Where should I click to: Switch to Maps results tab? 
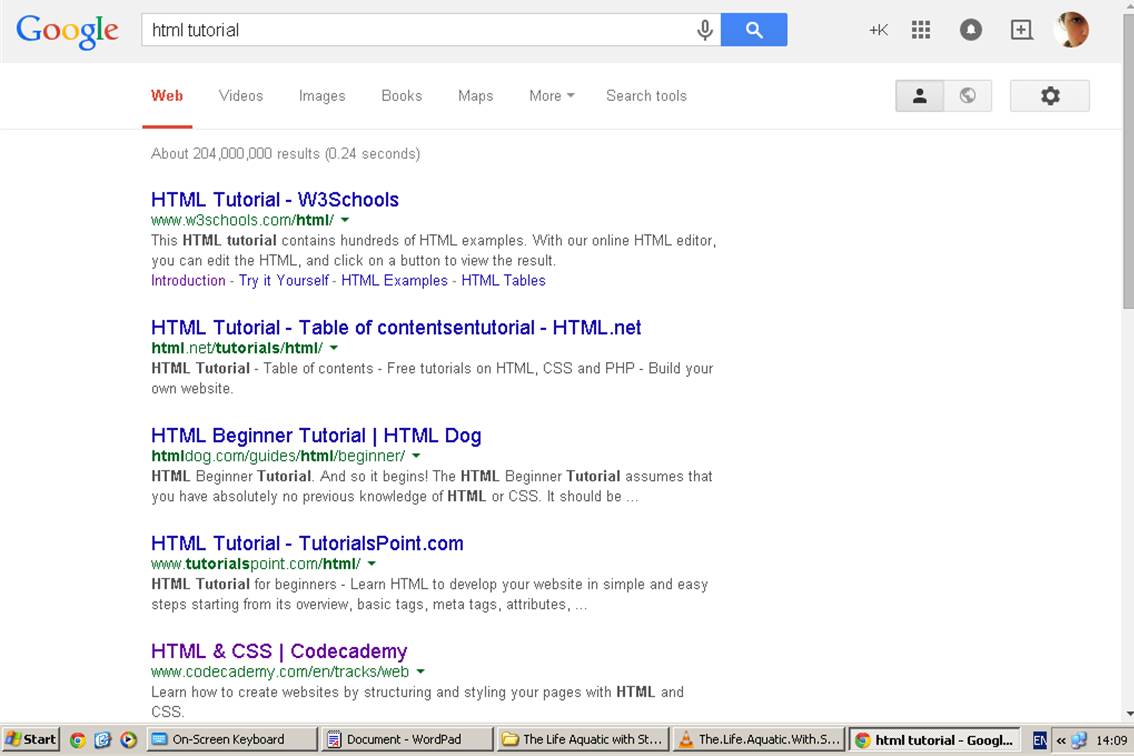[x=475, y=95]
